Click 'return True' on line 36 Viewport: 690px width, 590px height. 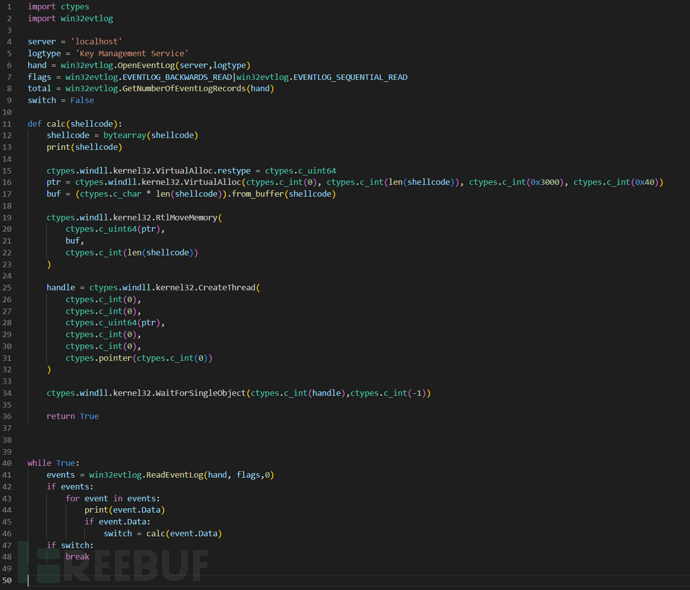tap(73, 416)
